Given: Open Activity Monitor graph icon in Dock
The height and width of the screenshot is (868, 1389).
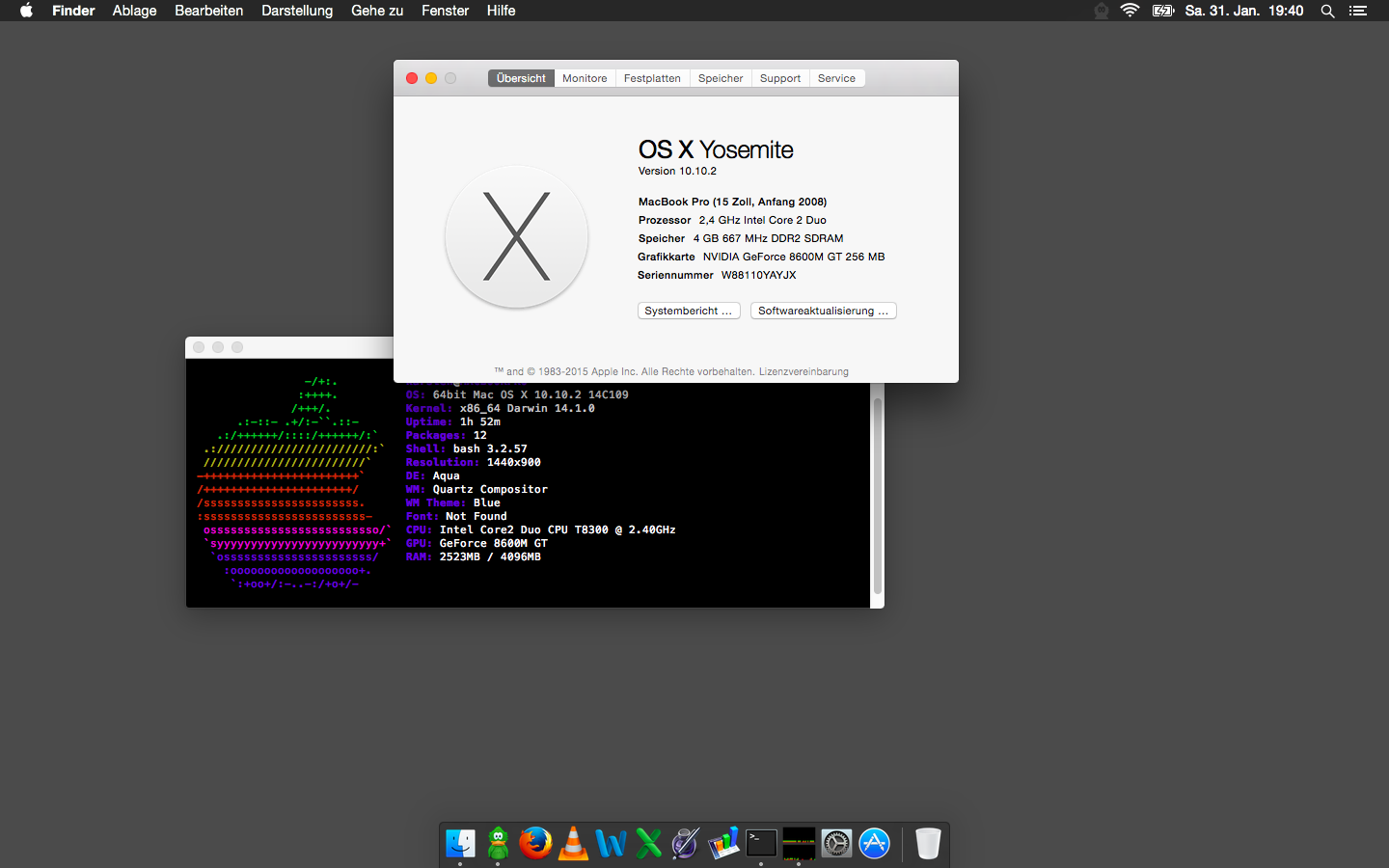Looking at the screenshot, I should [799, 843].
